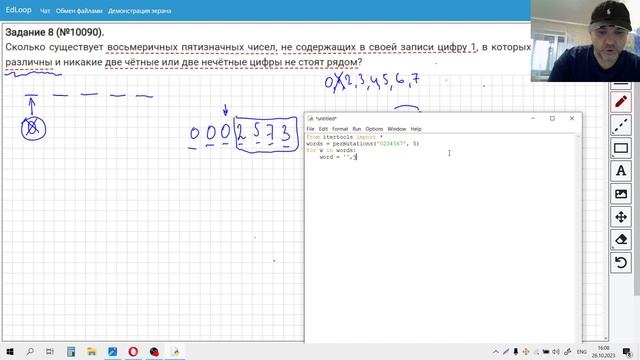Click the IDLE editor vertical scrollbar
This screenshot has width=640, height=360.
click(x=578, y=238)
